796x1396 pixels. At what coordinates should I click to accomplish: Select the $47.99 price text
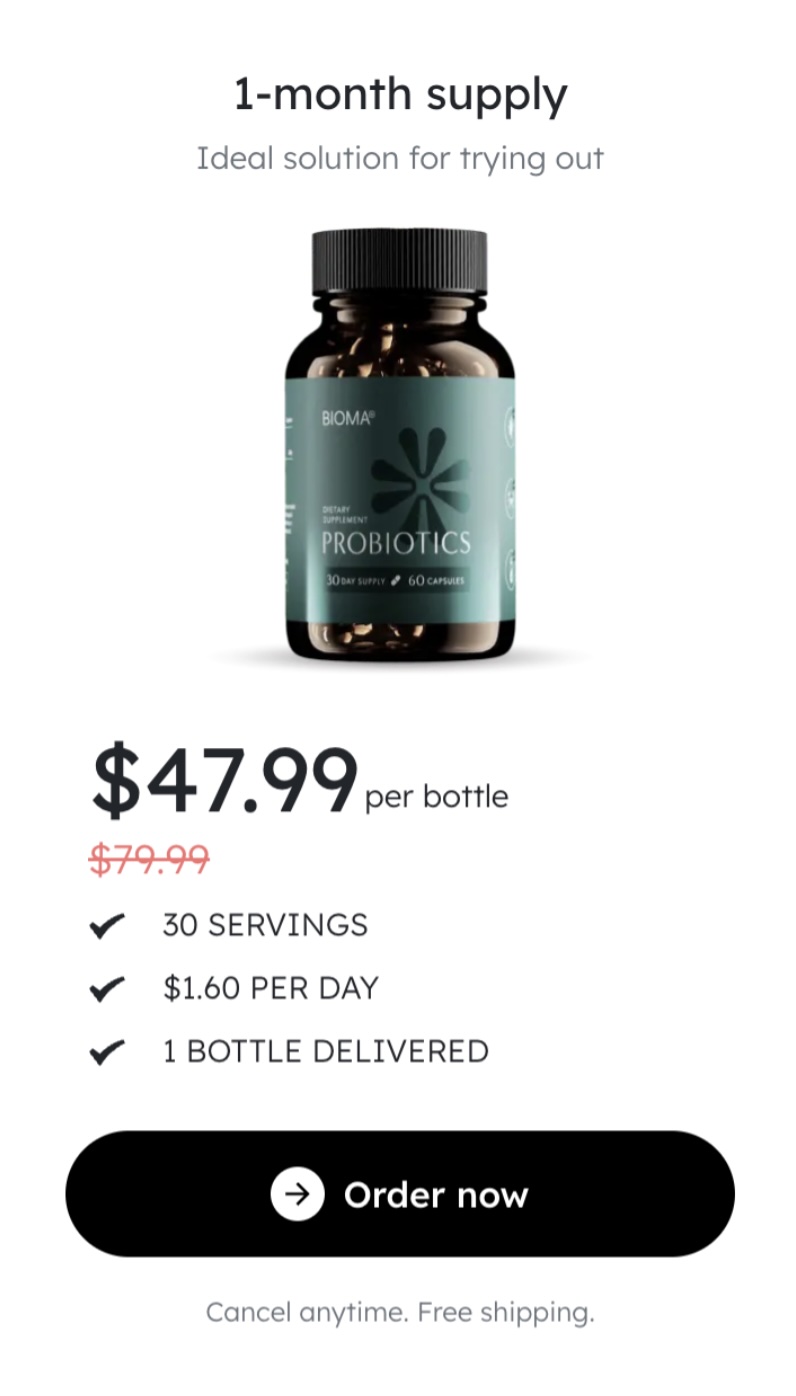point(224,780)
